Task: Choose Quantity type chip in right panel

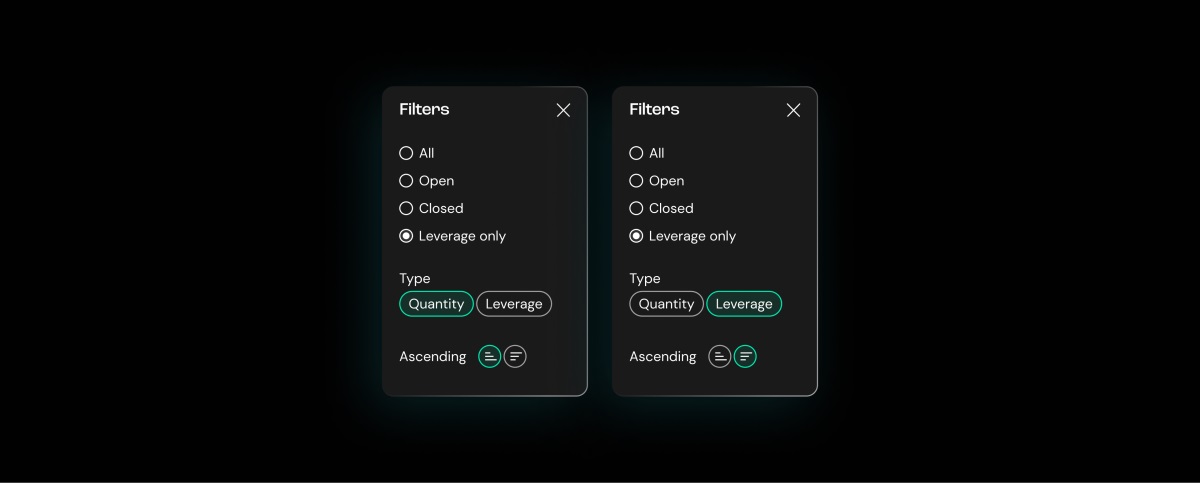Action: pyautogui.click(x=666, y=304)
